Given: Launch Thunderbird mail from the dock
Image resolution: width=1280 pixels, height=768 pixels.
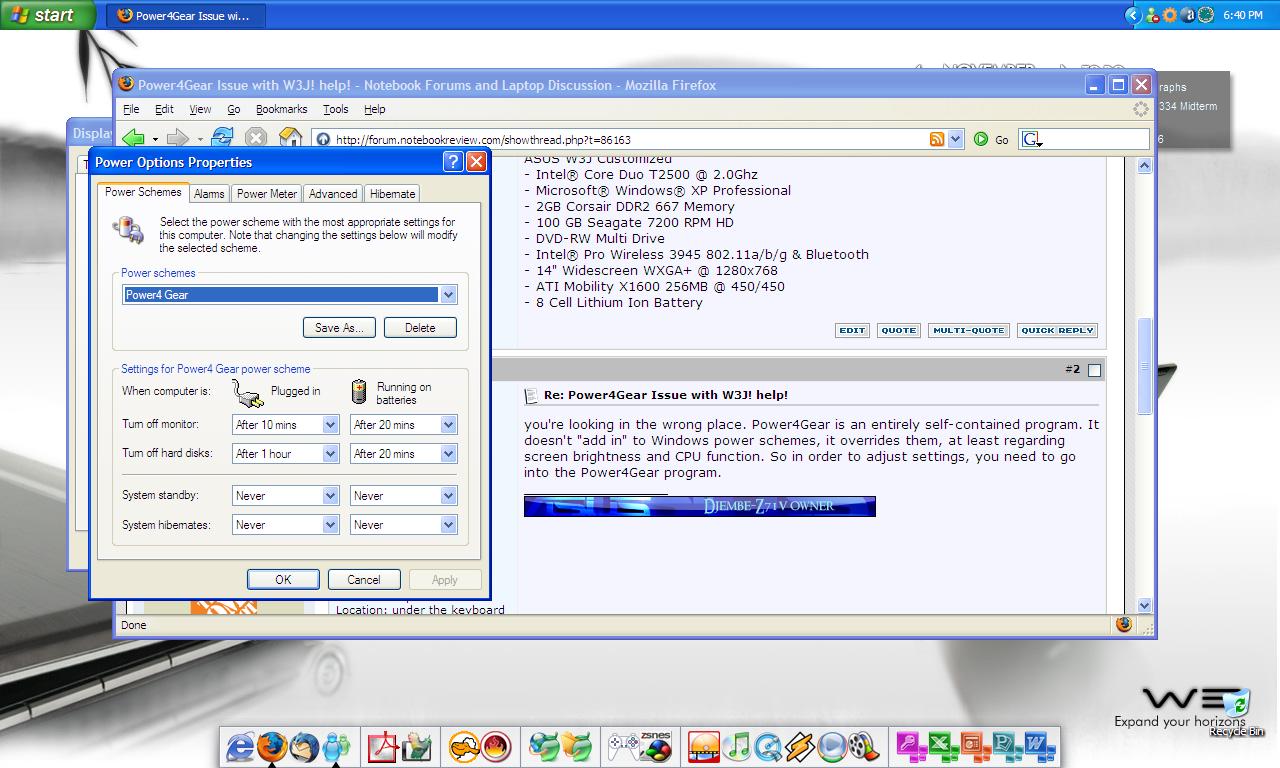Looking at the screenshot, I should tap(304, 746).
